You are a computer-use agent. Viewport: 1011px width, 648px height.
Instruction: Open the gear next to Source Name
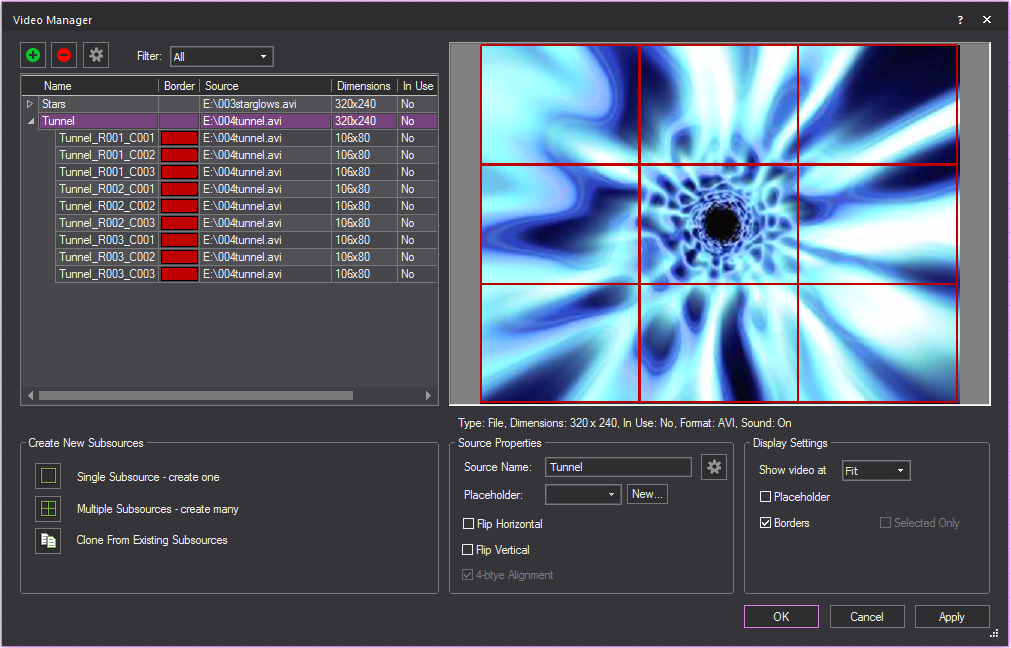714,466
